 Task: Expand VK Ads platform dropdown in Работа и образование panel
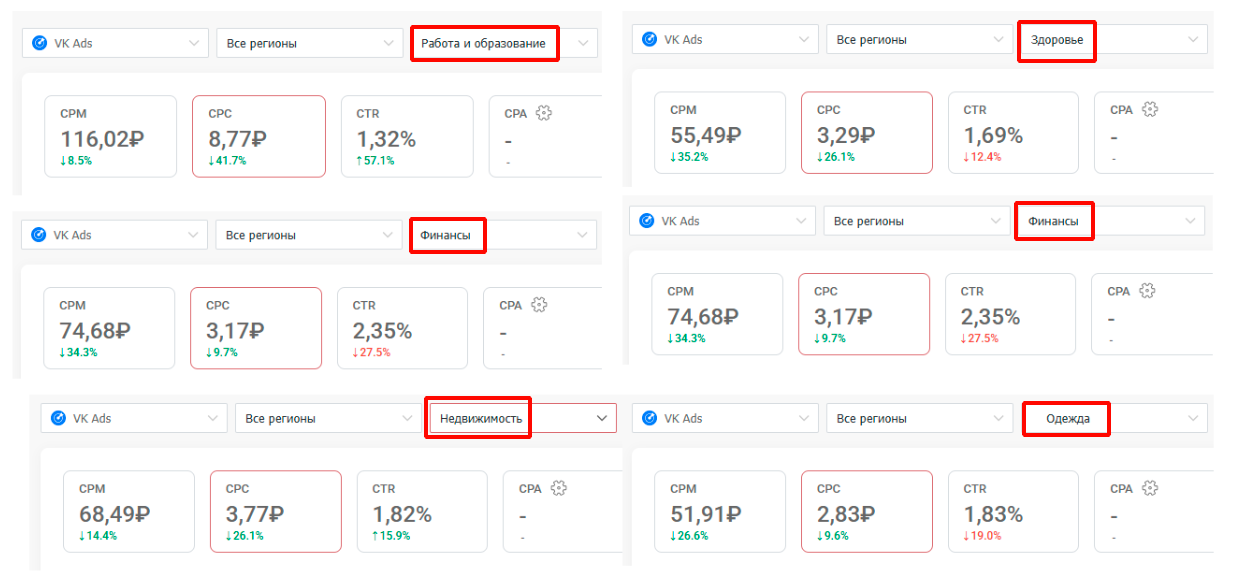pos(115,43)
